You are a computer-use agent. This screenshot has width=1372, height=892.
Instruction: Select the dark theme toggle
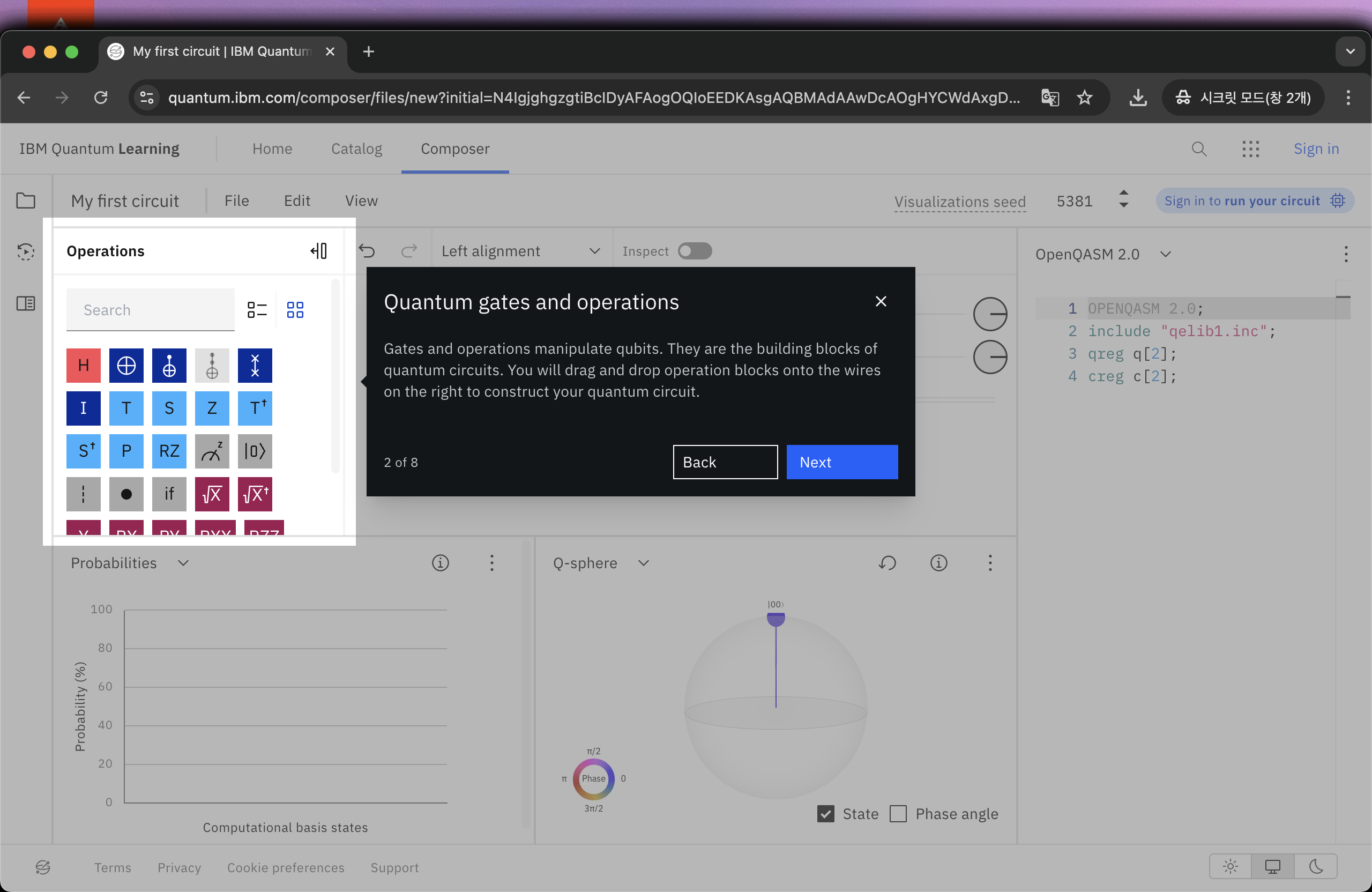[x=1316, y=866]
